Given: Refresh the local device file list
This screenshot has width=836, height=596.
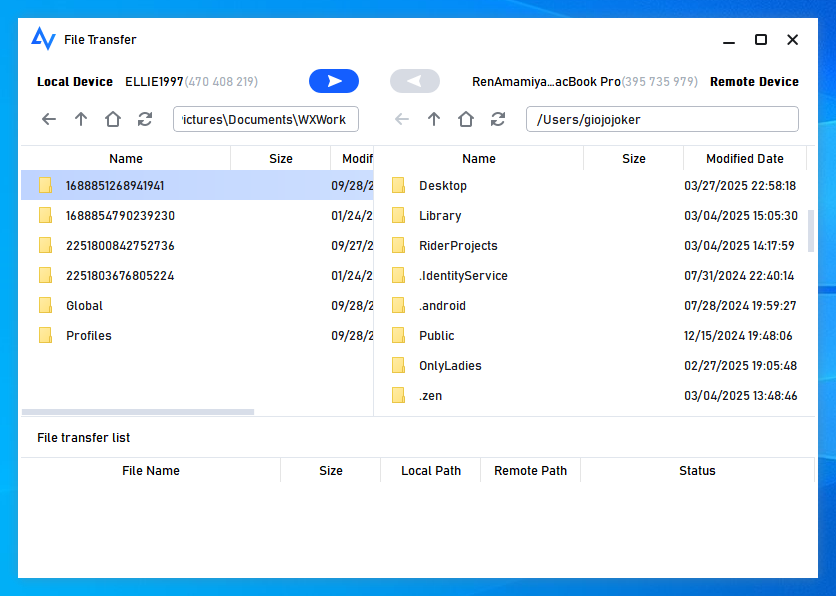Looking at the screenshot, I should click(145, 120).
